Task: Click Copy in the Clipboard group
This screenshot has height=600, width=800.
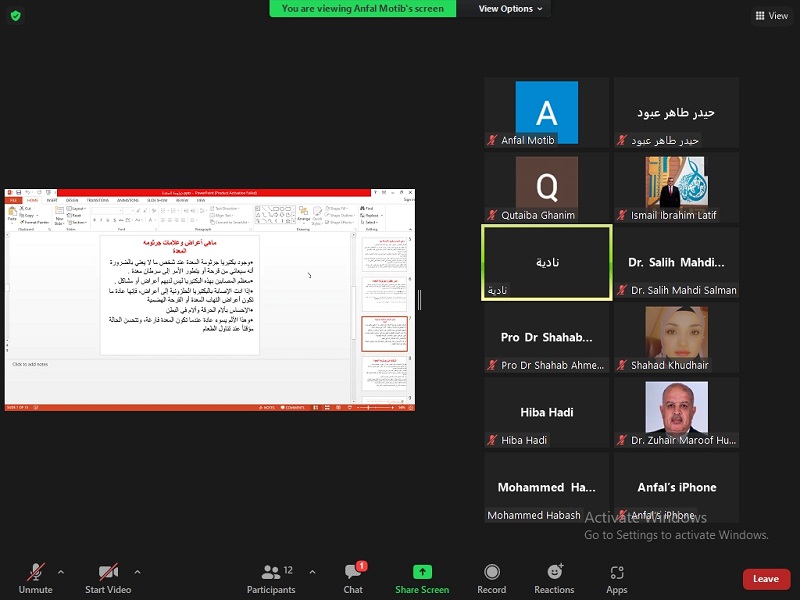Action: (27, 215)
